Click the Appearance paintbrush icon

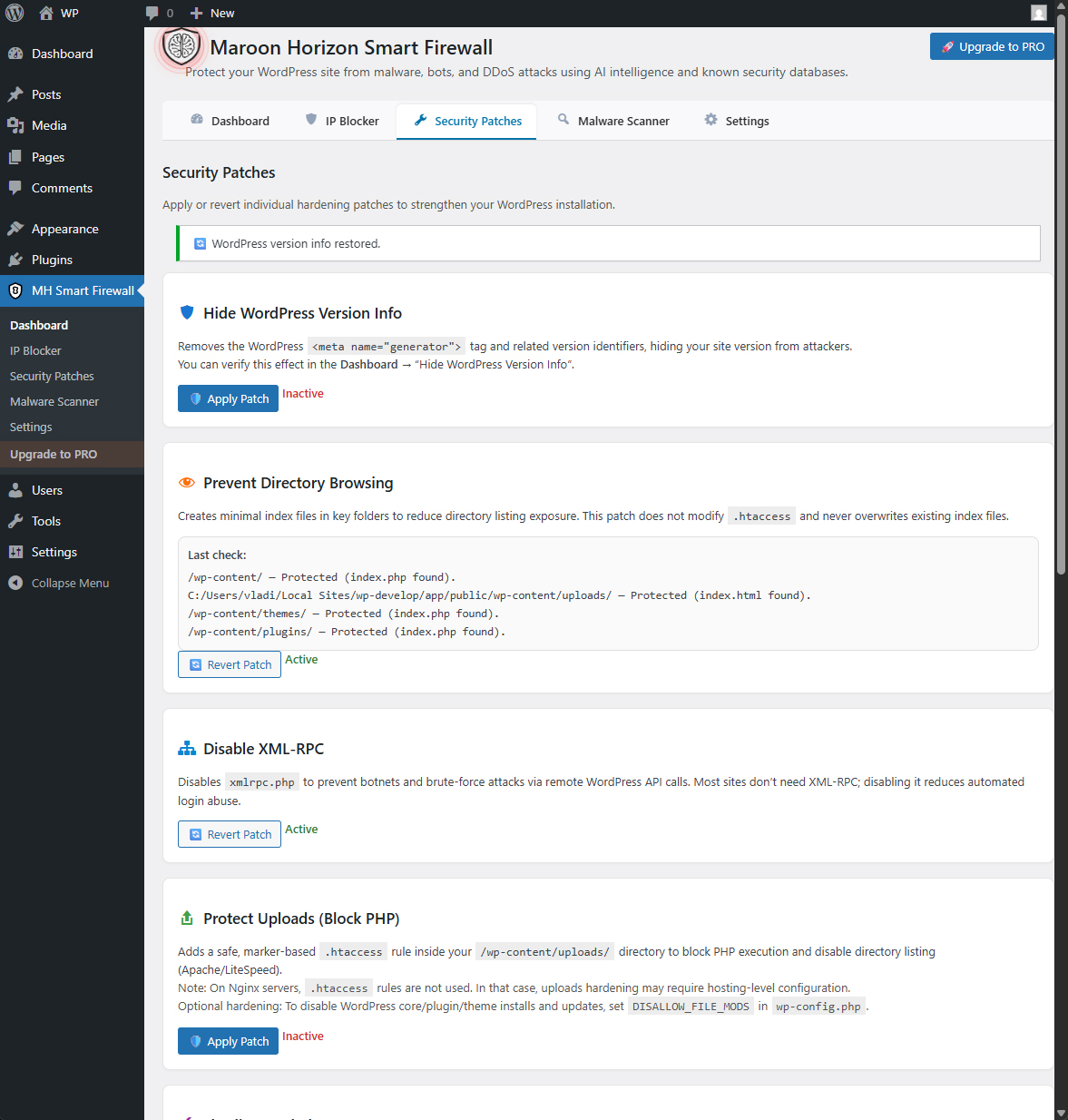point(15,229)
